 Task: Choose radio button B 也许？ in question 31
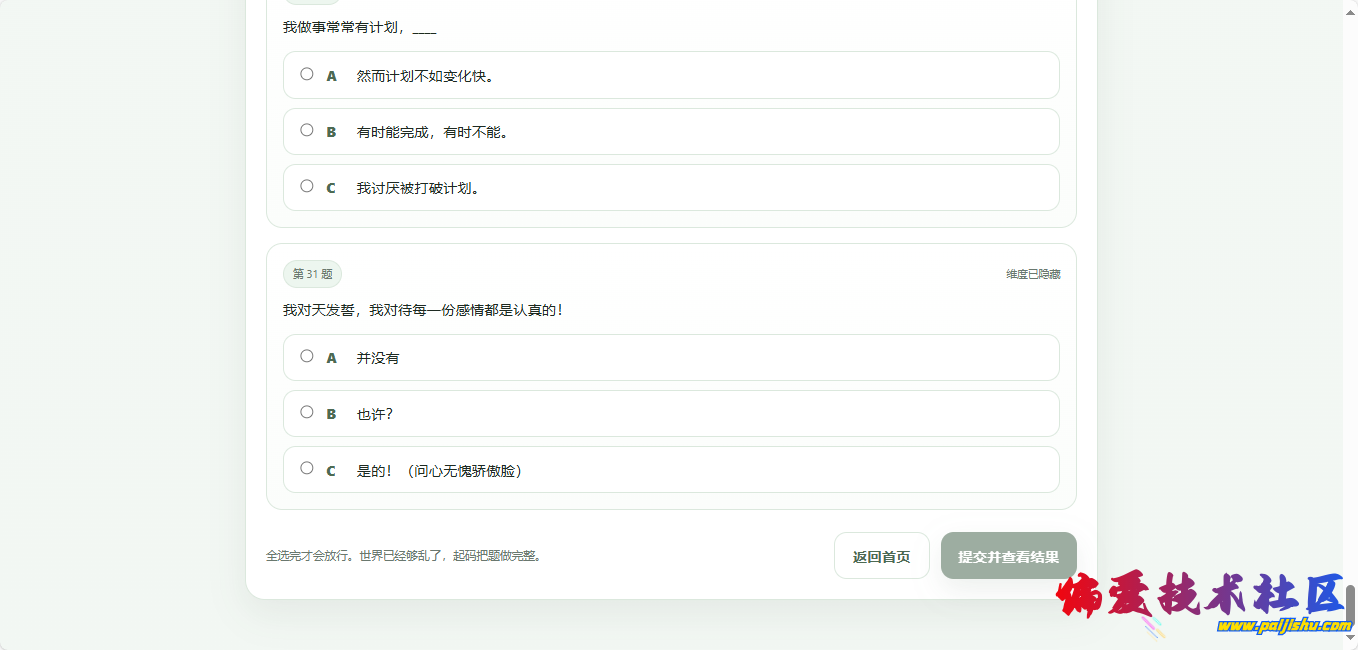pos(307,412)
